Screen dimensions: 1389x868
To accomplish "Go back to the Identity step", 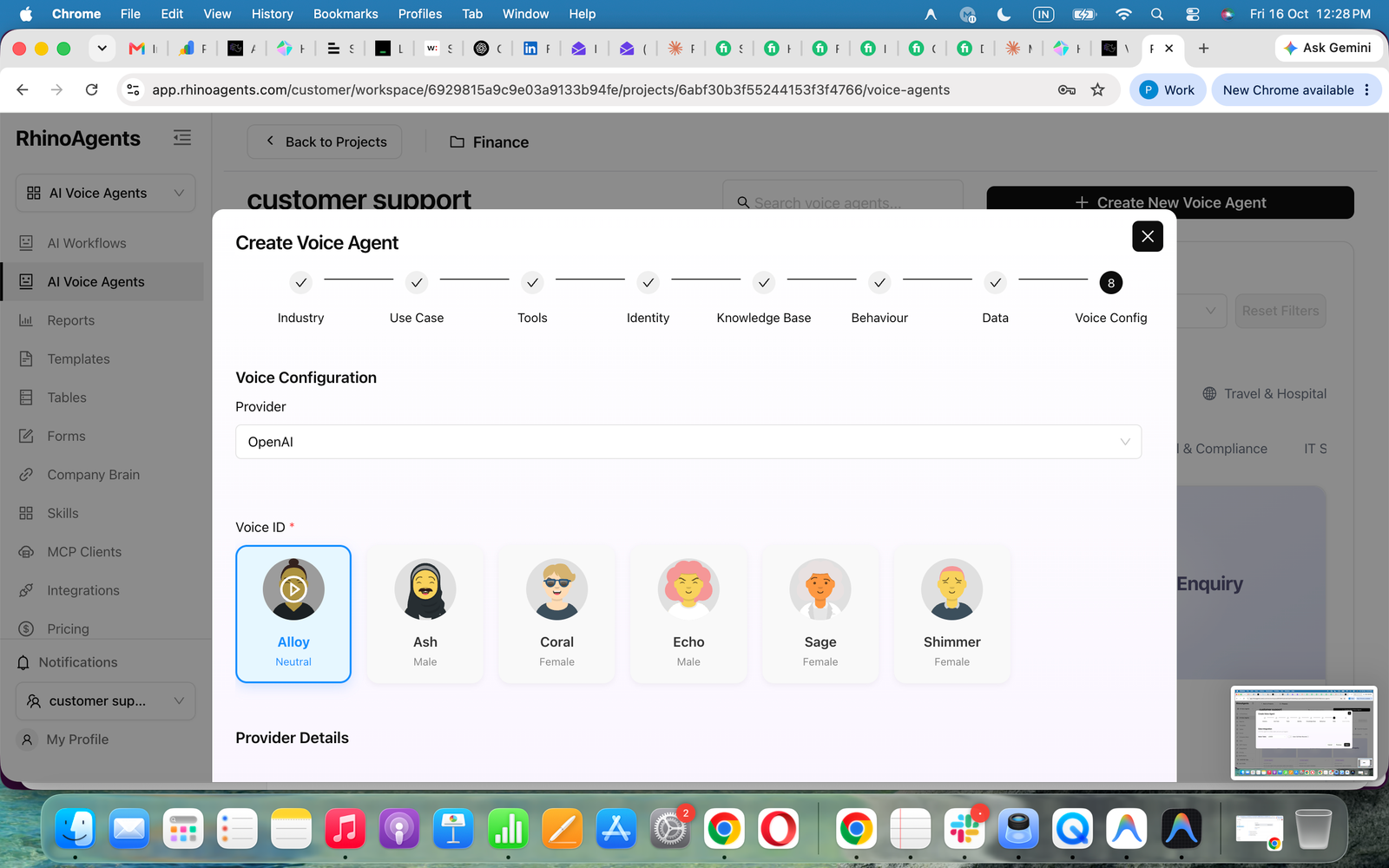I will pyautogui.click(x=648, y=283).
